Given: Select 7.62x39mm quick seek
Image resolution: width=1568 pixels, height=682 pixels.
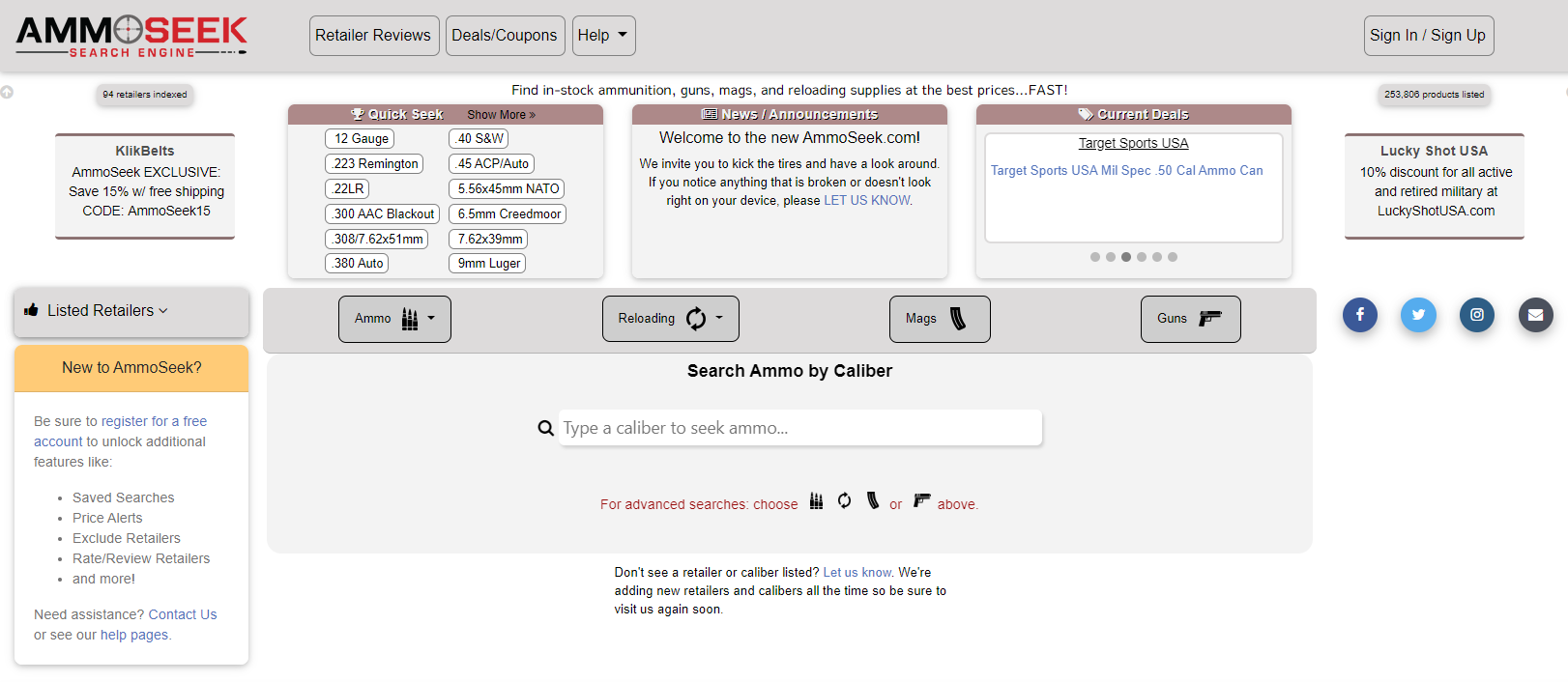Looking at the screenshot, I should [488, 240].
